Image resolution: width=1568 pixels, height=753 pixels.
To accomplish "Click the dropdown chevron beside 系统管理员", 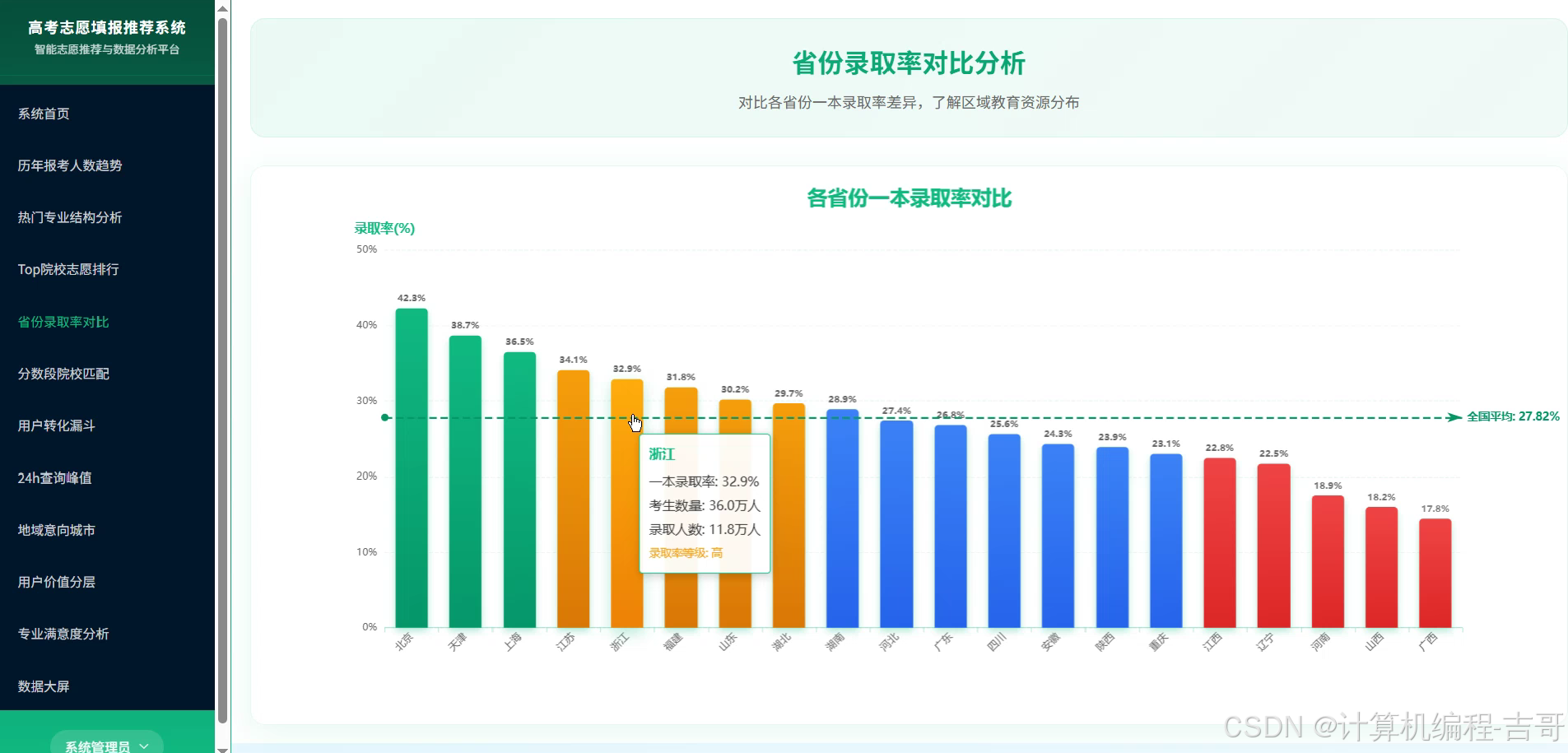I will pyautogui.click(x=144, y=746).
